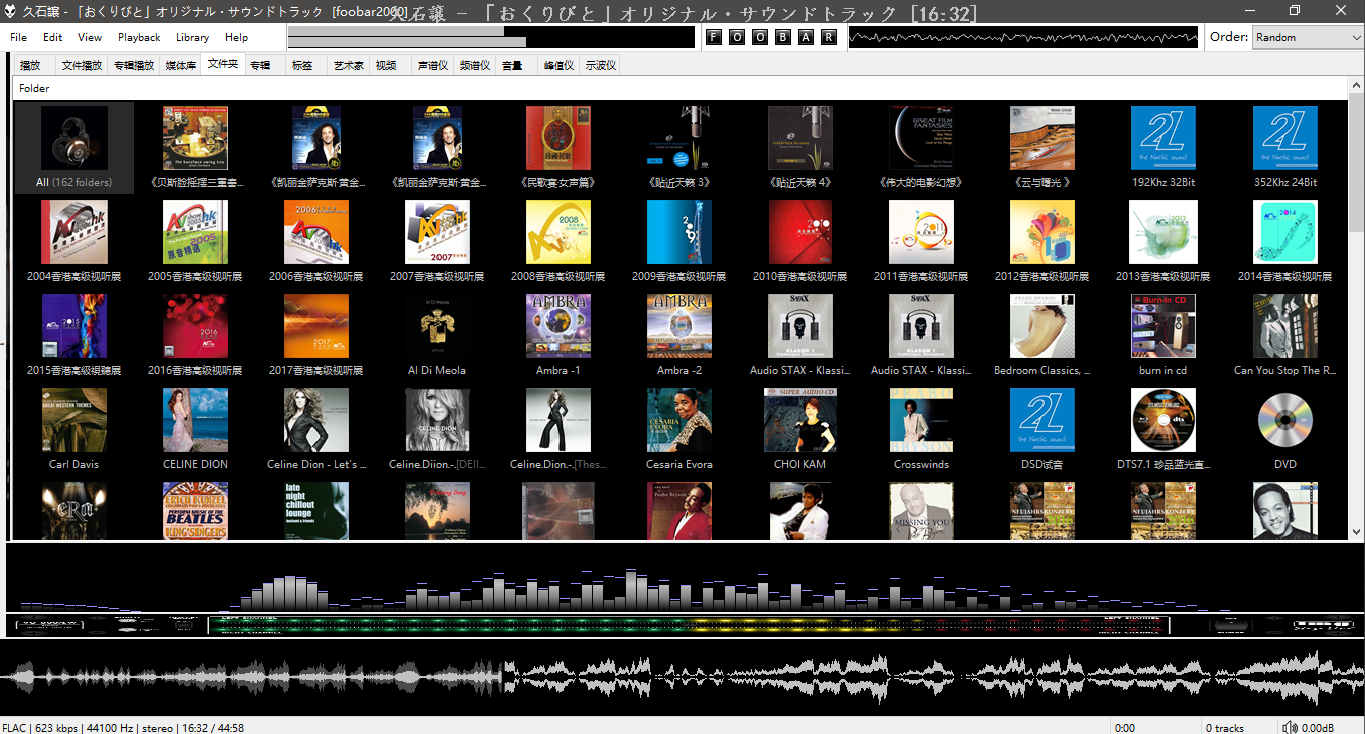Click the speaker volume icon in status bar
1365x734 pixels.
1290,727
